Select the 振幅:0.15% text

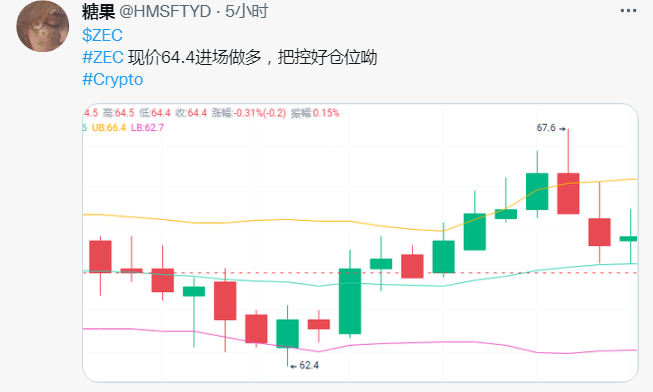point(315,113)
